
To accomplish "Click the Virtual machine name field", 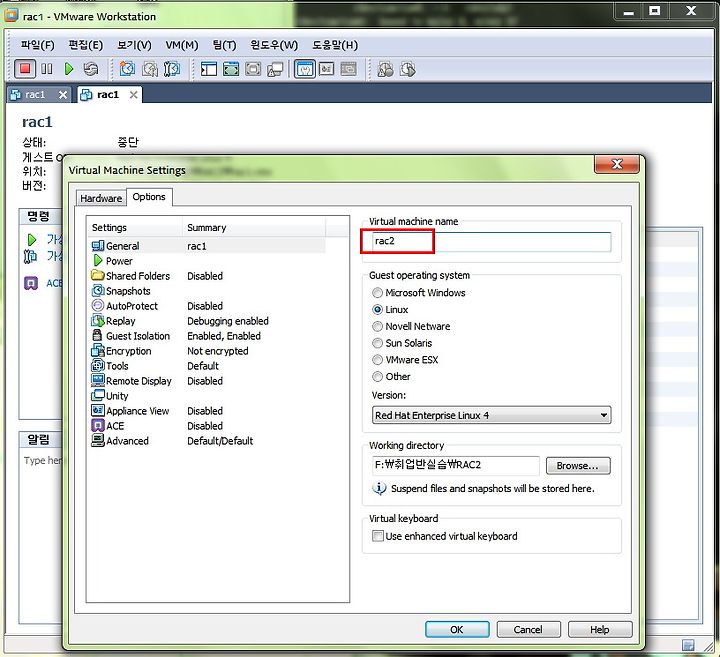I will 491,241.
